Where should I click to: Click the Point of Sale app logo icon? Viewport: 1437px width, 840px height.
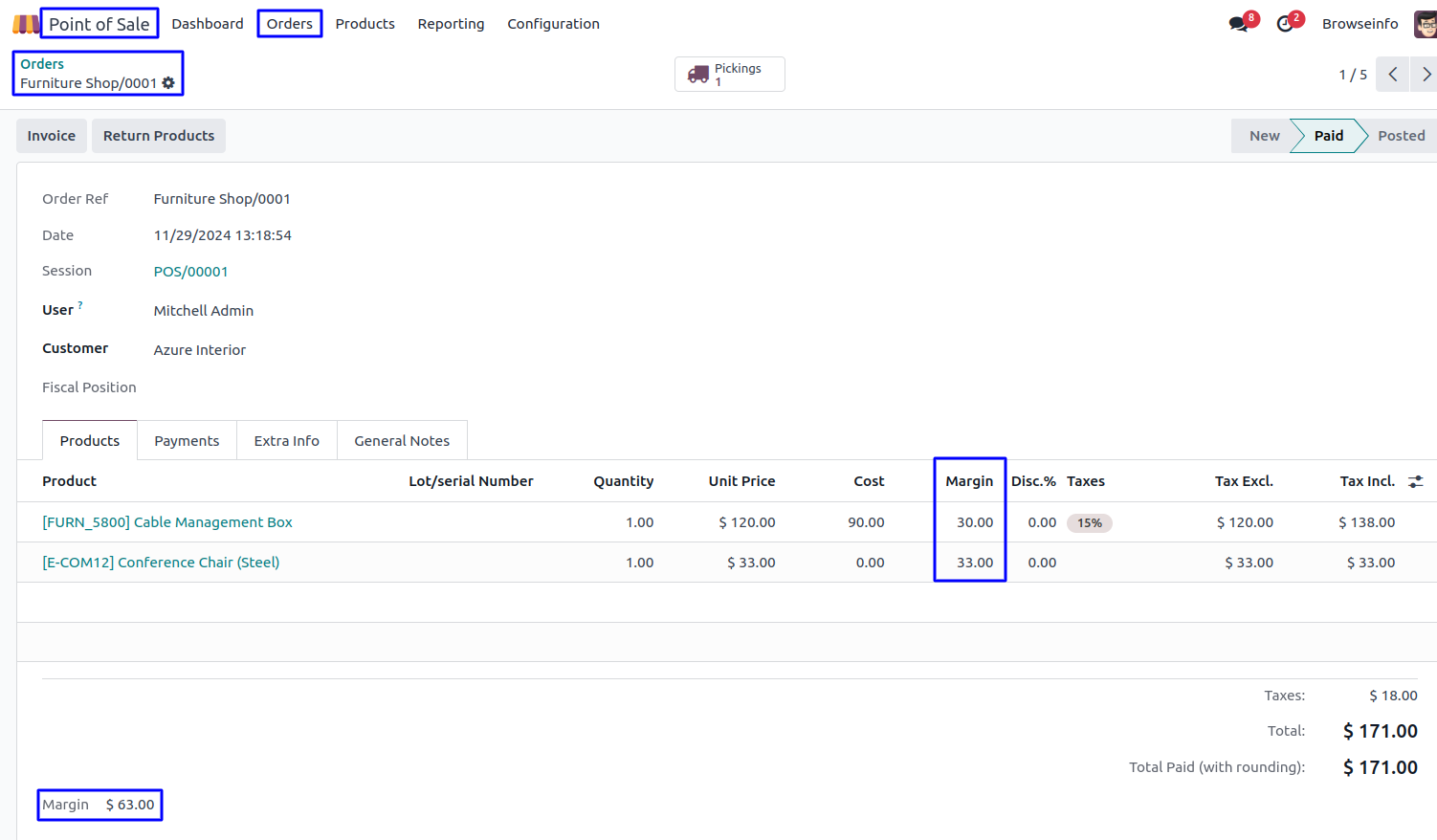pos(25,24)
